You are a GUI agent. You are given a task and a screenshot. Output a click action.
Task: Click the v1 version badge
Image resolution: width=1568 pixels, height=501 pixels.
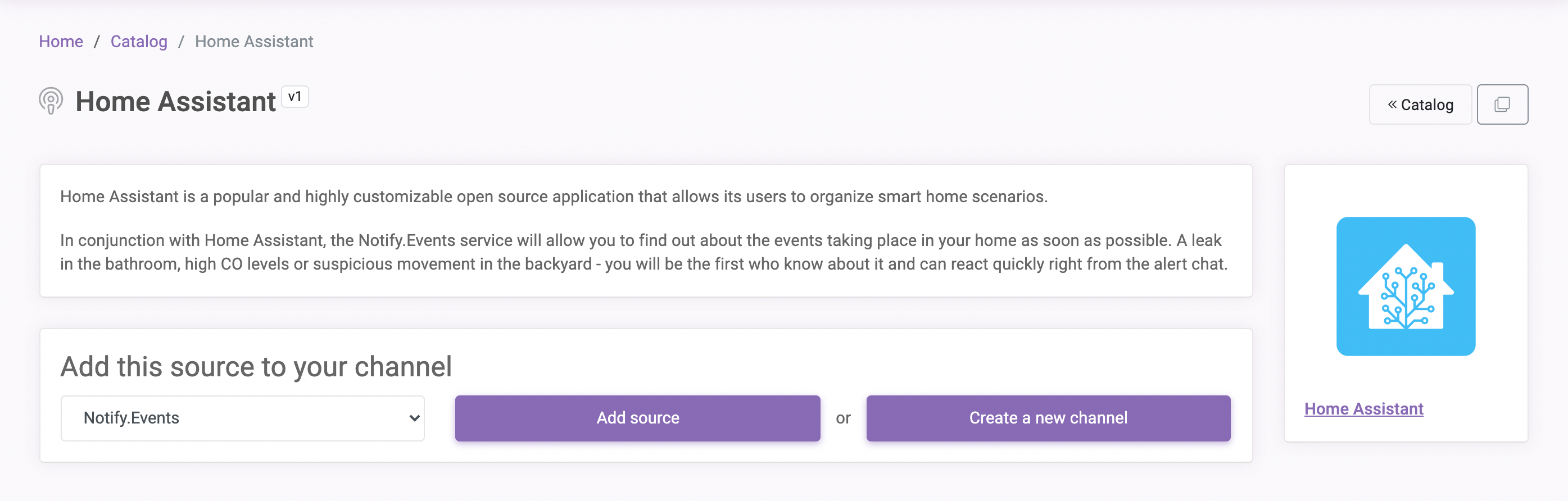point(295,97)
